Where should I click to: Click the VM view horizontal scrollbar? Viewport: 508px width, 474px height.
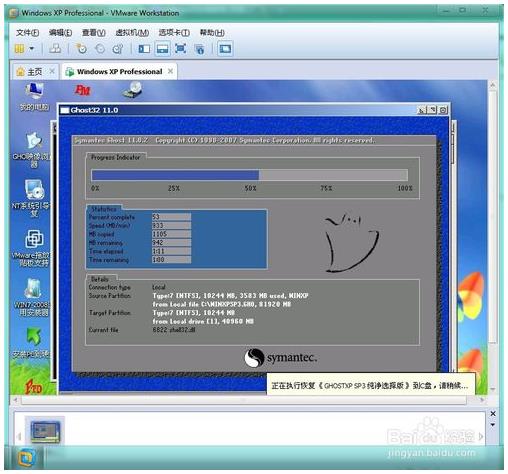(x=244, y=400)
